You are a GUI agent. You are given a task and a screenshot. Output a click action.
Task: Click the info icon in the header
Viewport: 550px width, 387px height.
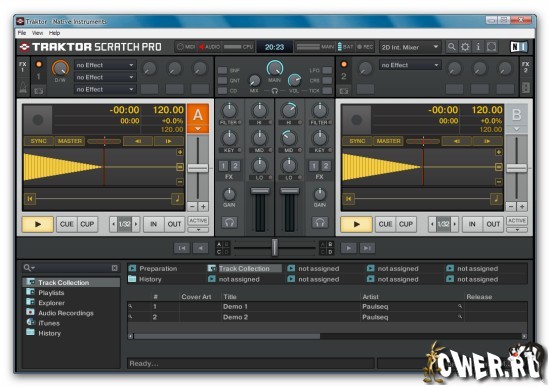[478, 47]
